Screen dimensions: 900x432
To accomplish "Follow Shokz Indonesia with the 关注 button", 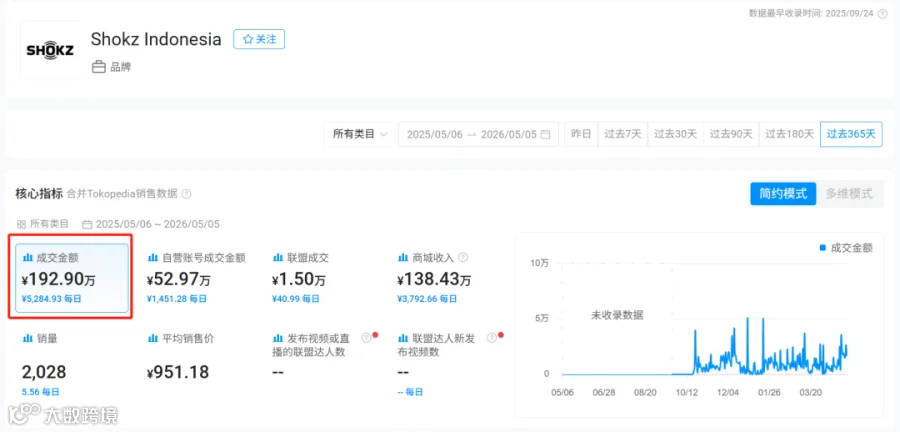I will tap(259, 39).
